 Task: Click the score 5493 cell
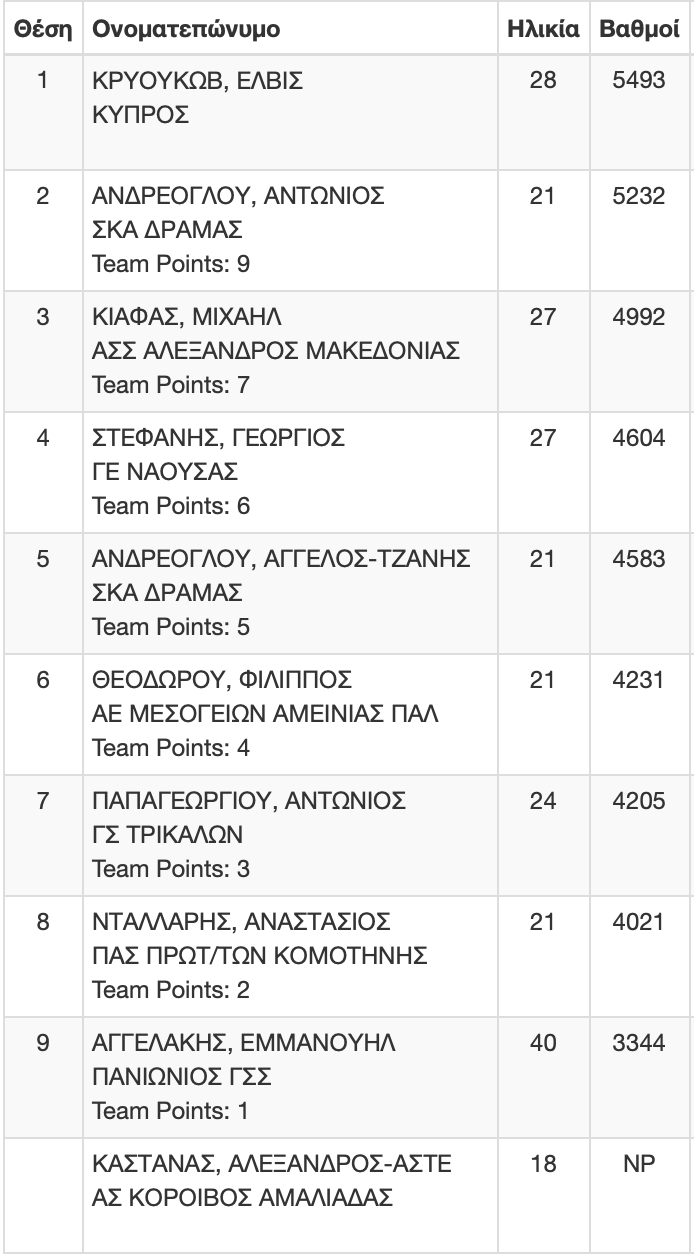point(639,81)
